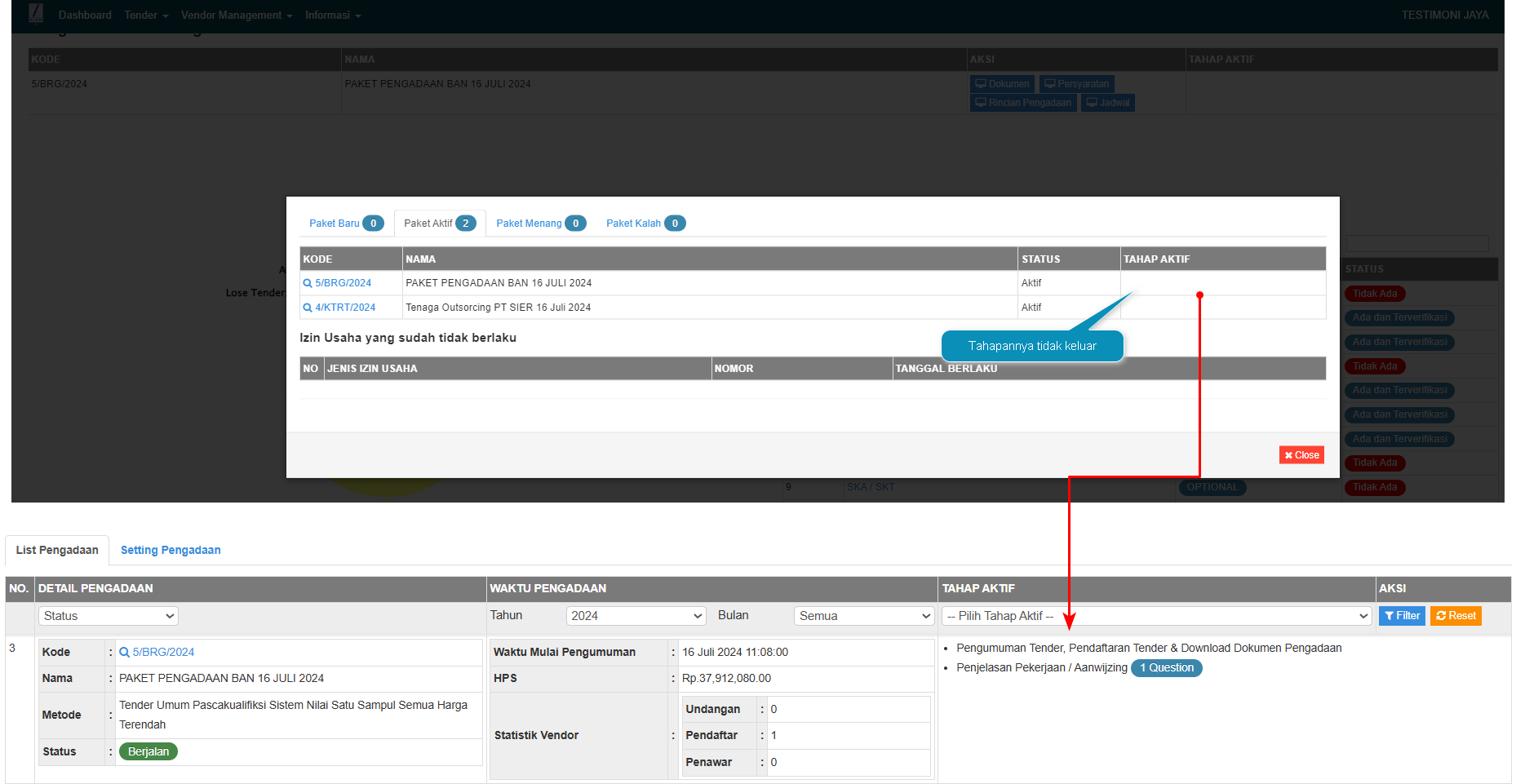1516x784 pixels.
Task: Select the Paket Menang tab
Action: point(540,224)
